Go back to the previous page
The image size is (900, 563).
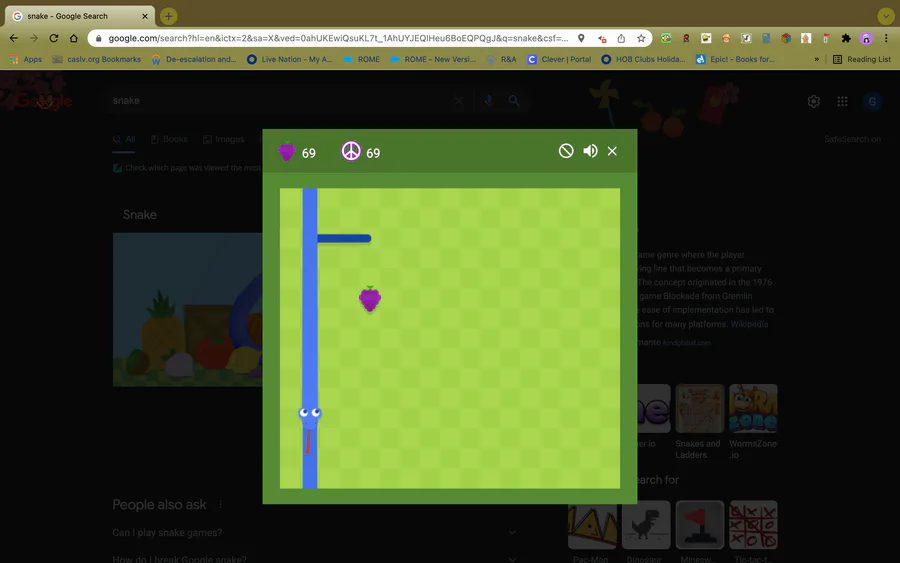pos(14,38)
